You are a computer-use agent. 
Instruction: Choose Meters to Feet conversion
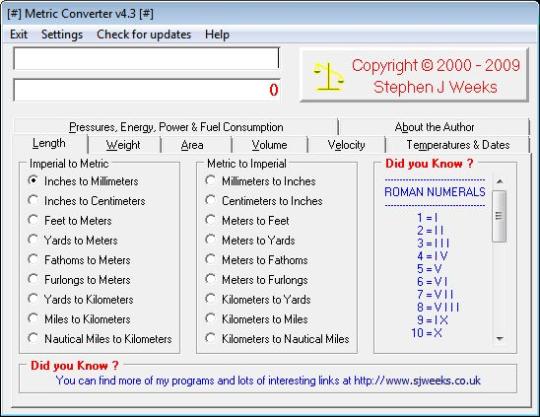click(247, 220)
